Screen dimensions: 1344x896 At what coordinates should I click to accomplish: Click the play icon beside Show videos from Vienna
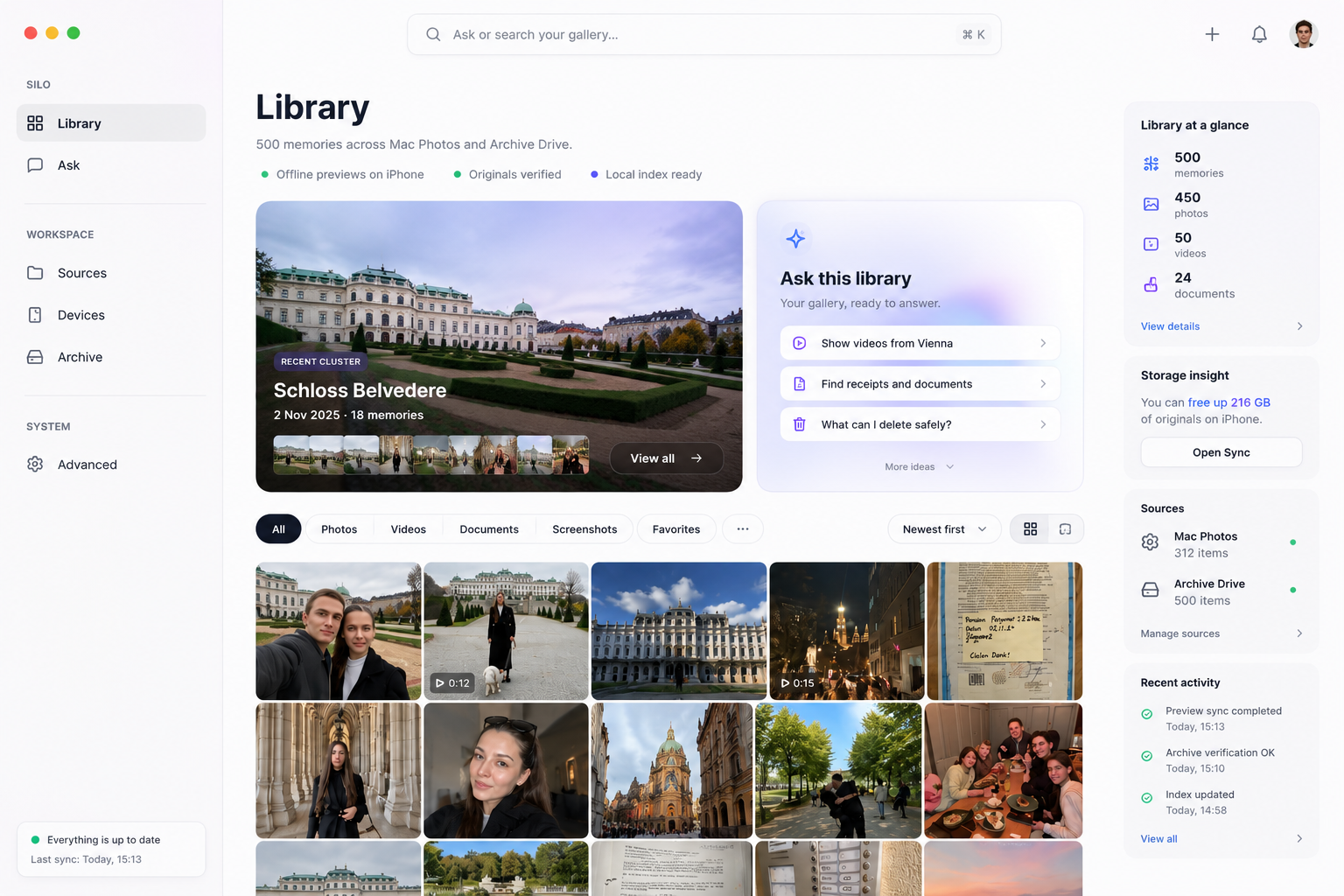click(799, 343)
